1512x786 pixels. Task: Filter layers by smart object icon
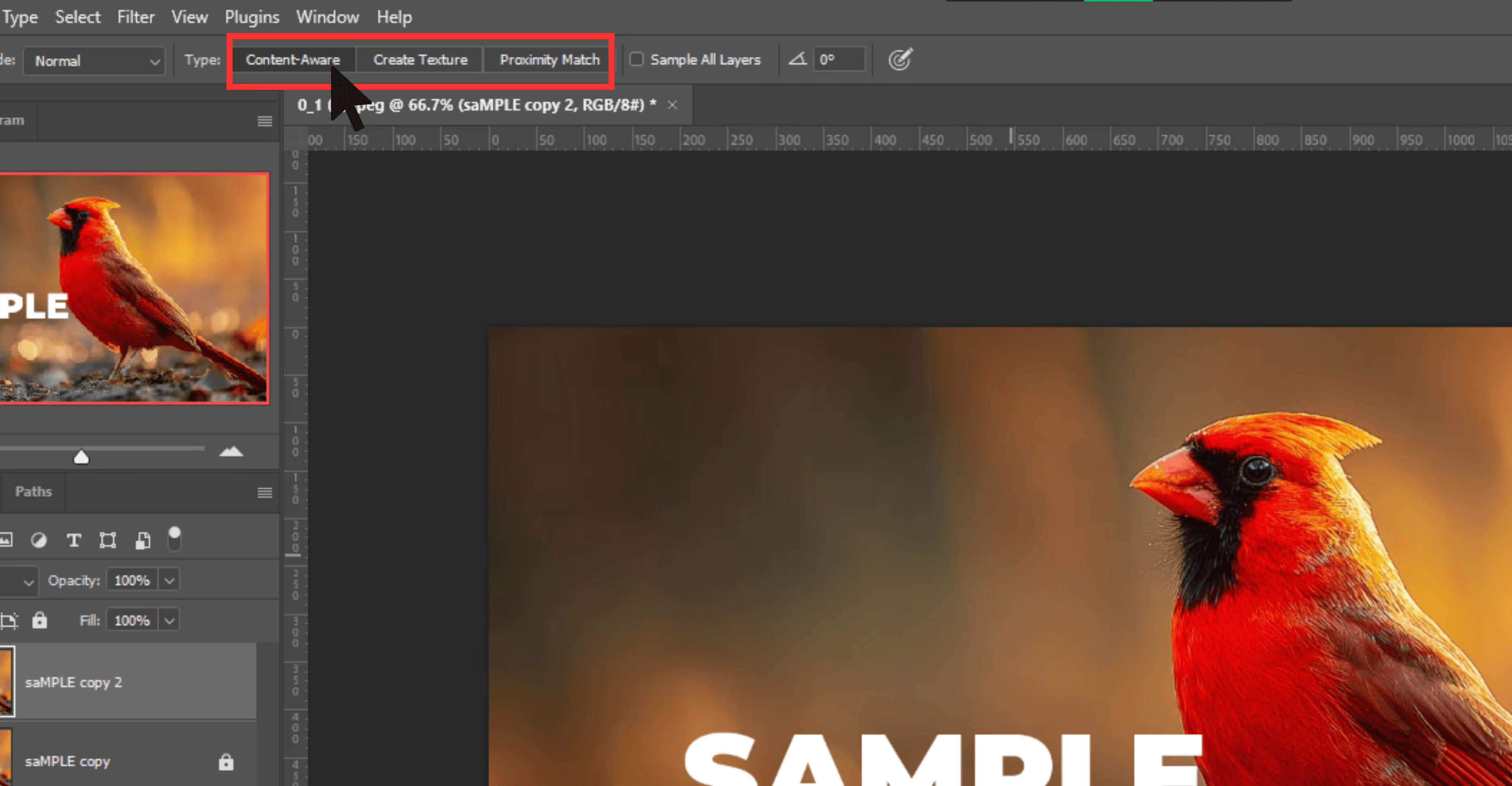pos(143,540)
